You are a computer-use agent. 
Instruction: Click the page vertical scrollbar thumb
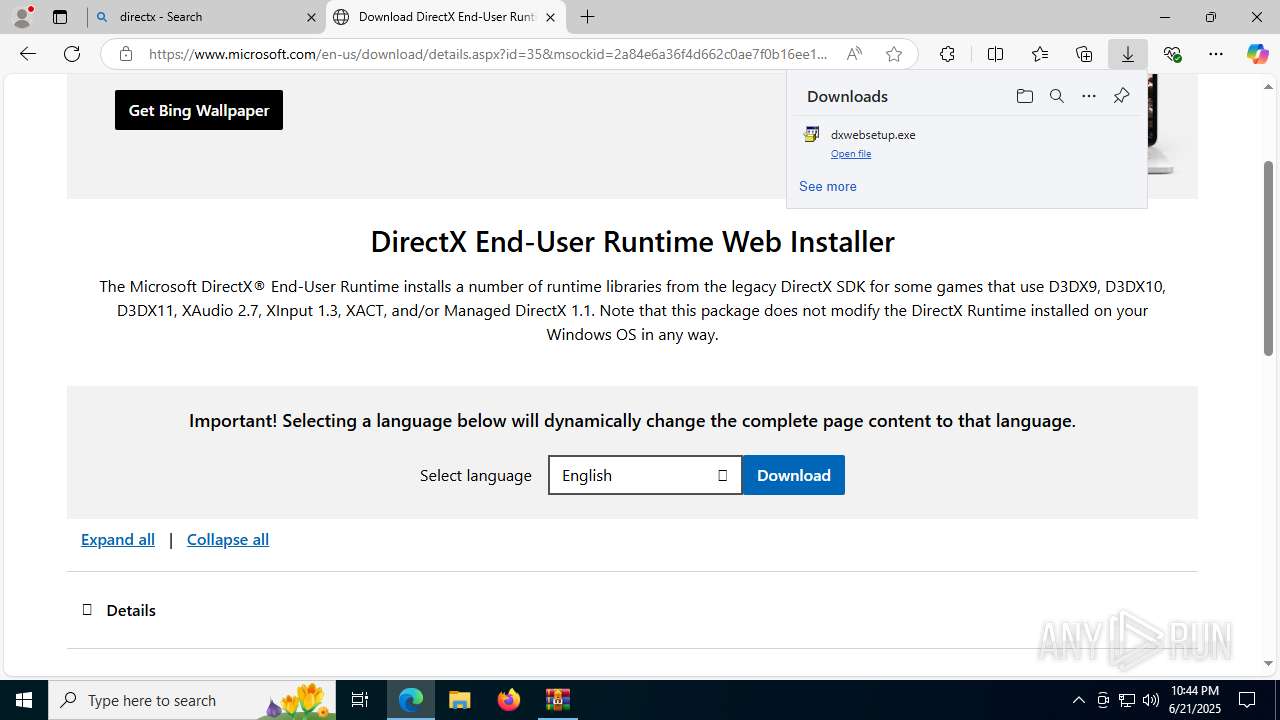[1268, 257]
